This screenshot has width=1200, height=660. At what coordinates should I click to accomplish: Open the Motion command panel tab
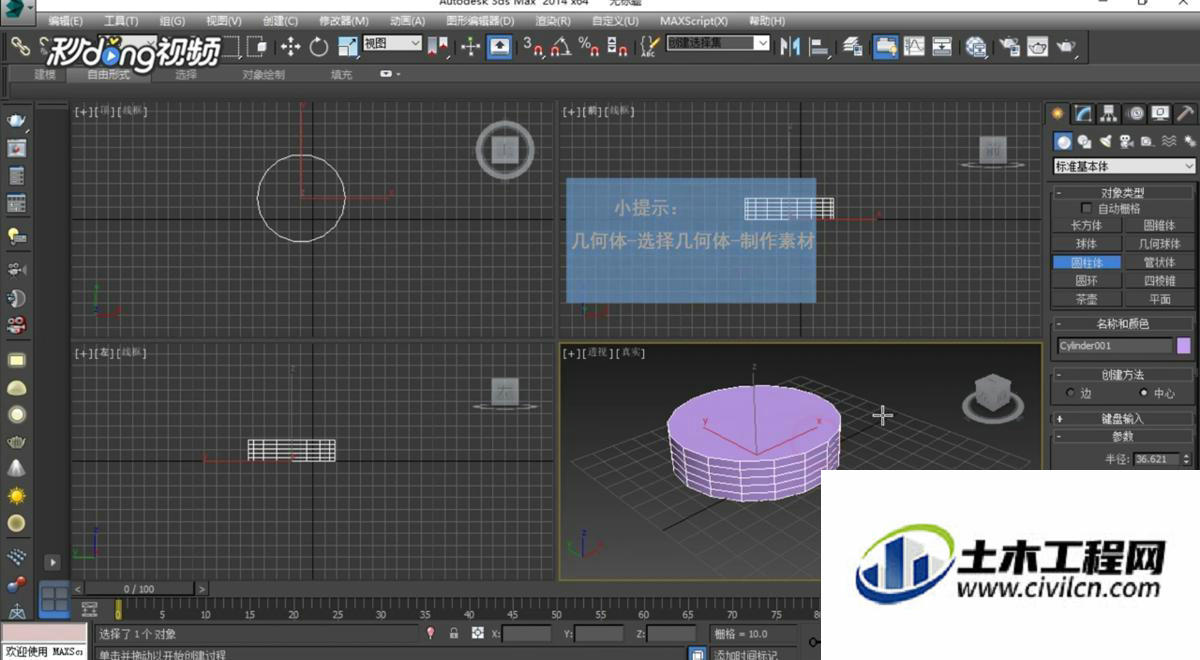[x=1135, y=114]
